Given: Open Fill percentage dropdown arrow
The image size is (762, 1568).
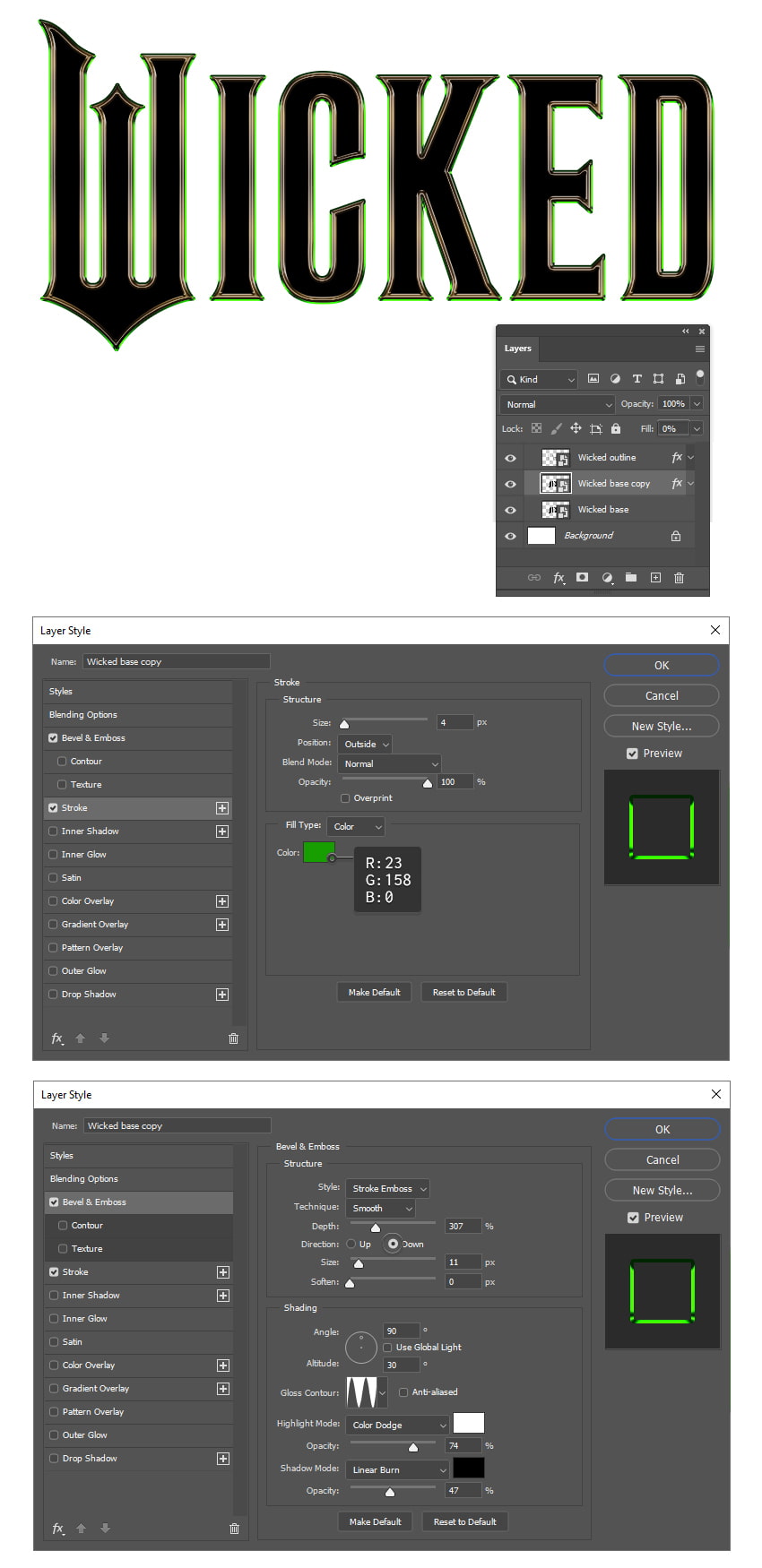Looking at the screenshot, I should point(697,428).
